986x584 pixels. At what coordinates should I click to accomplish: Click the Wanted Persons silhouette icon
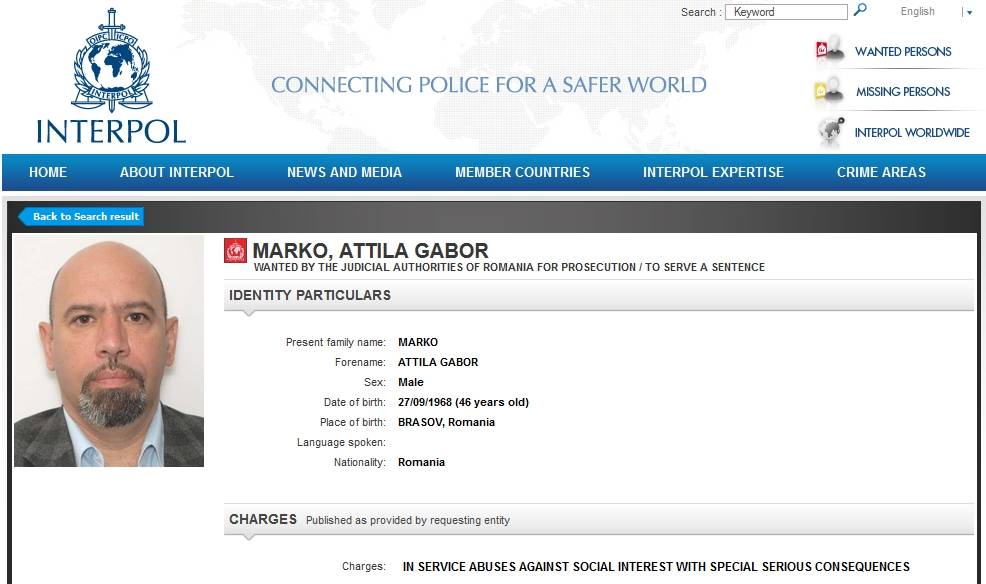[x=829, y=50]
